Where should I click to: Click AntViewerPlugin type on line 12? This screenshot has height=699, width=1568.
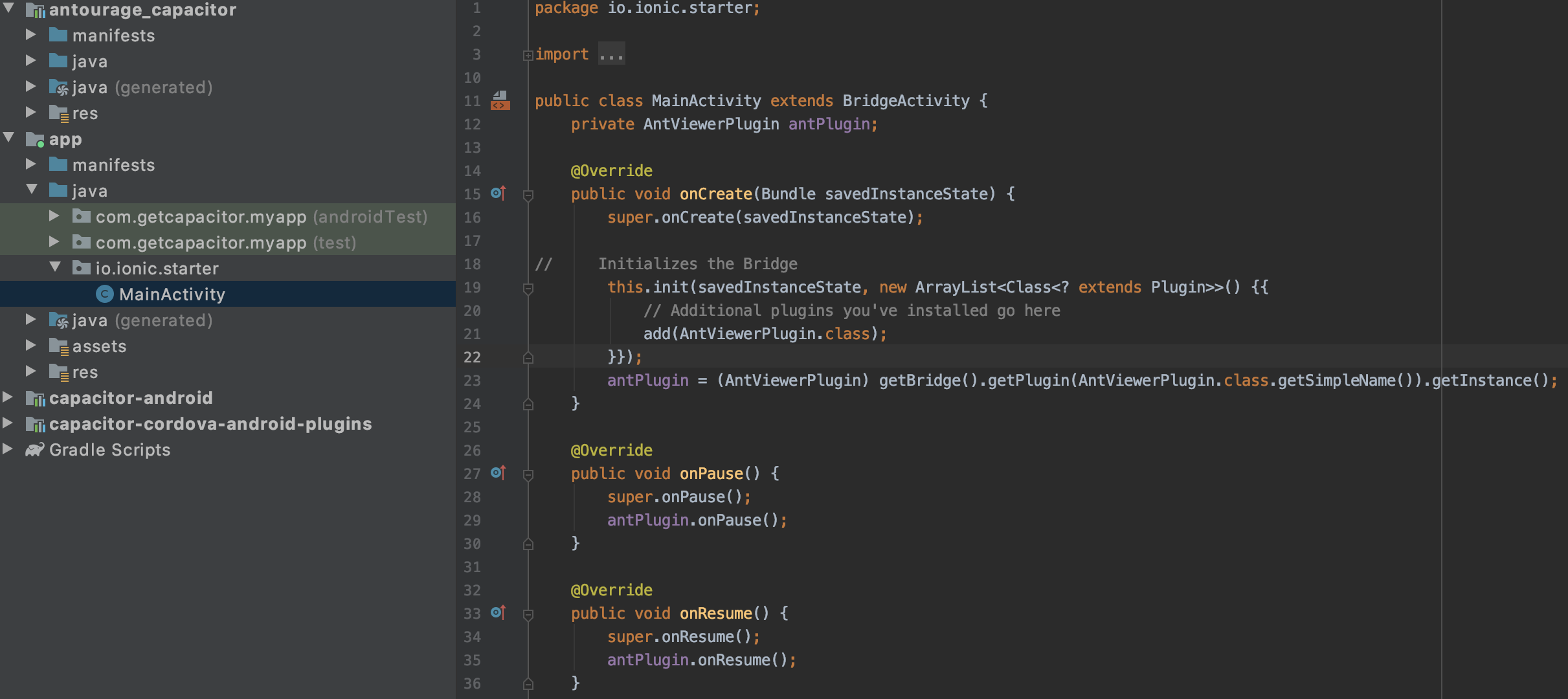(710, 124)
